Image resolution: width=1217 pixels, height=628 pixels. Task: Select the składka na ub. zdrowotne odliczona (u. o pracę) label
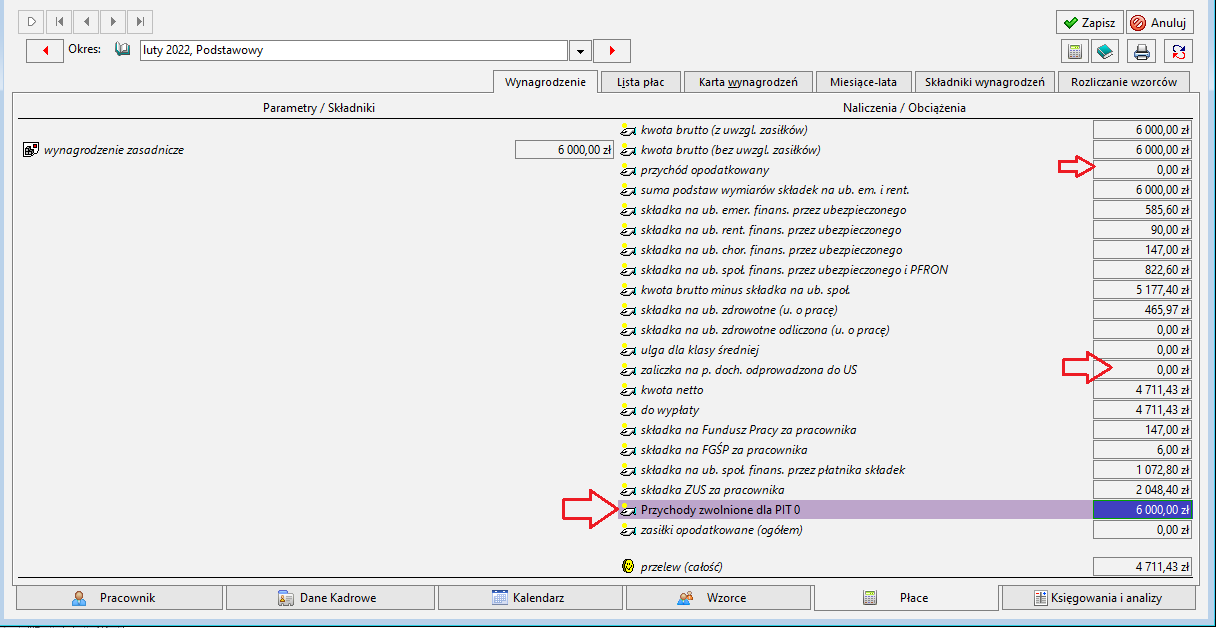[x=765, y=330]
